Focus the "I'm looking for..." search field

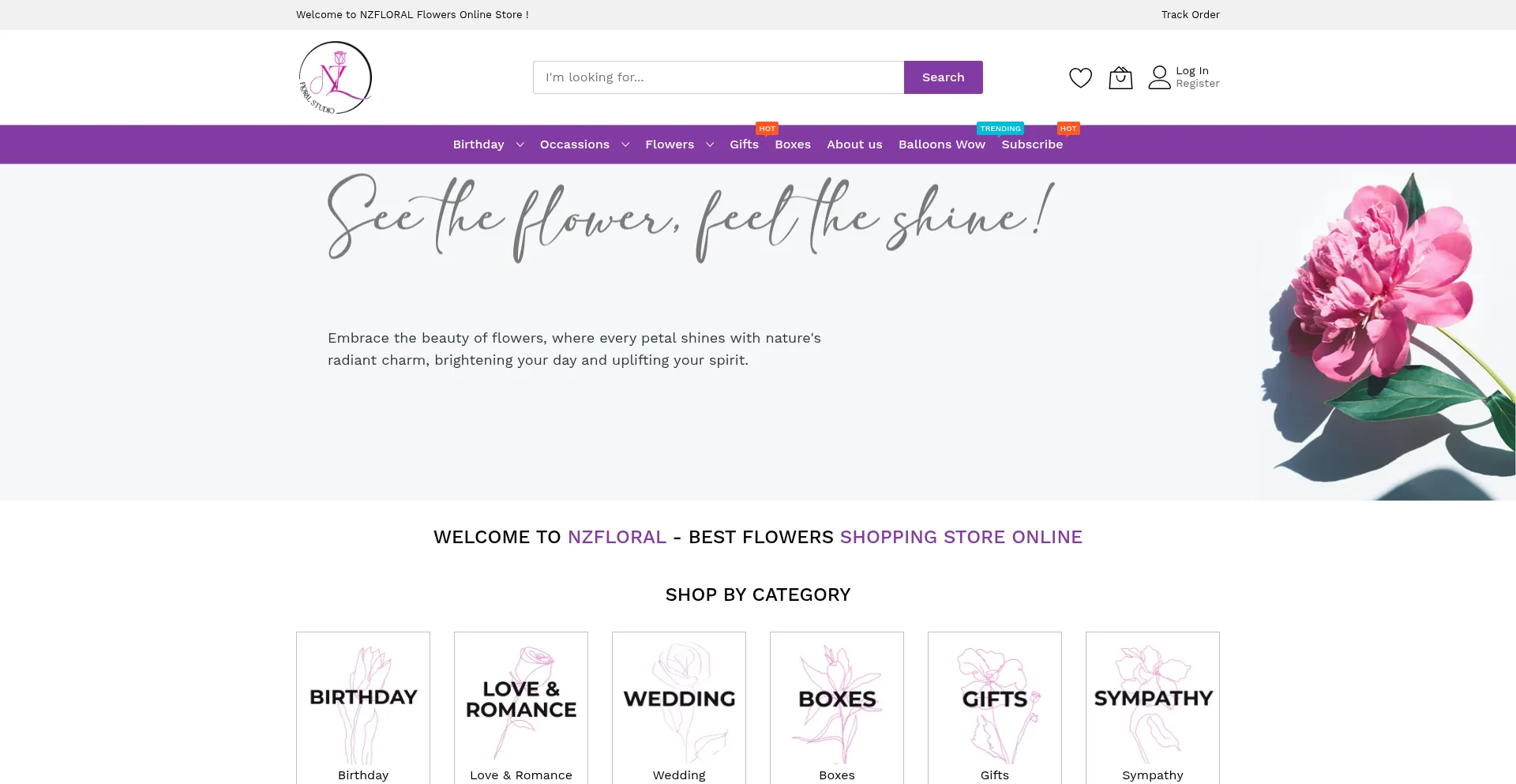718,77
